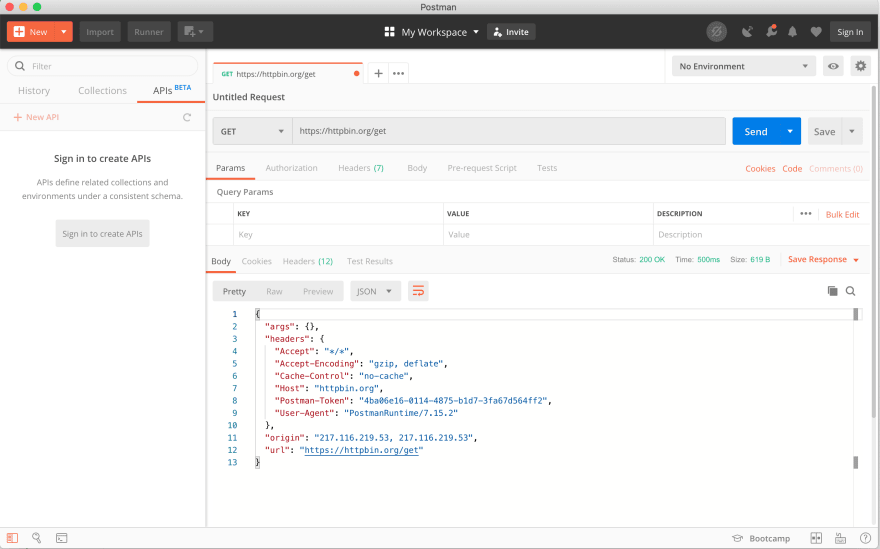
Task: Open the Test Results tab
Action: pos(369,261)
